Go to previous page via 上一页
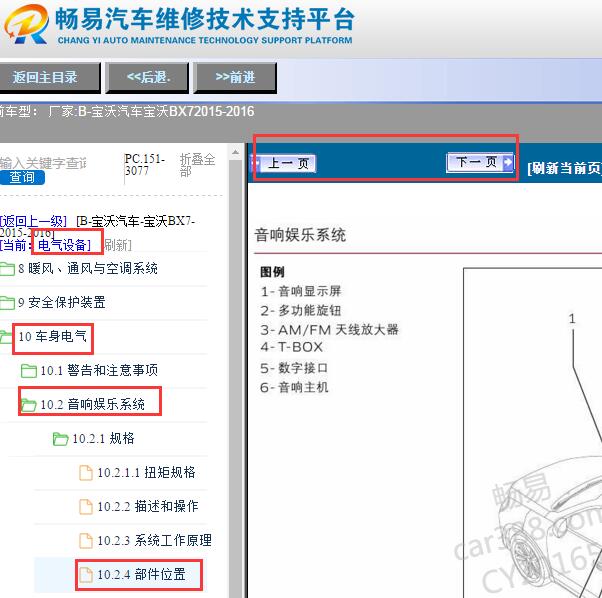The image size is (602, 598). [284, 164]
